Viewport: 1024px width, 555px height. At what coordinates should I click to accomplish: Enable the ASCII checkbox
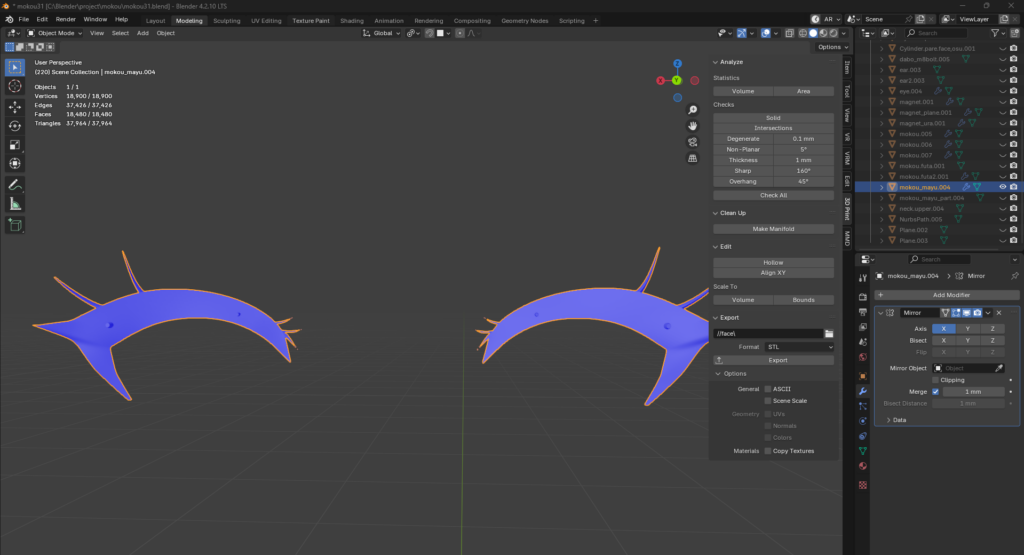pos(768,388)
